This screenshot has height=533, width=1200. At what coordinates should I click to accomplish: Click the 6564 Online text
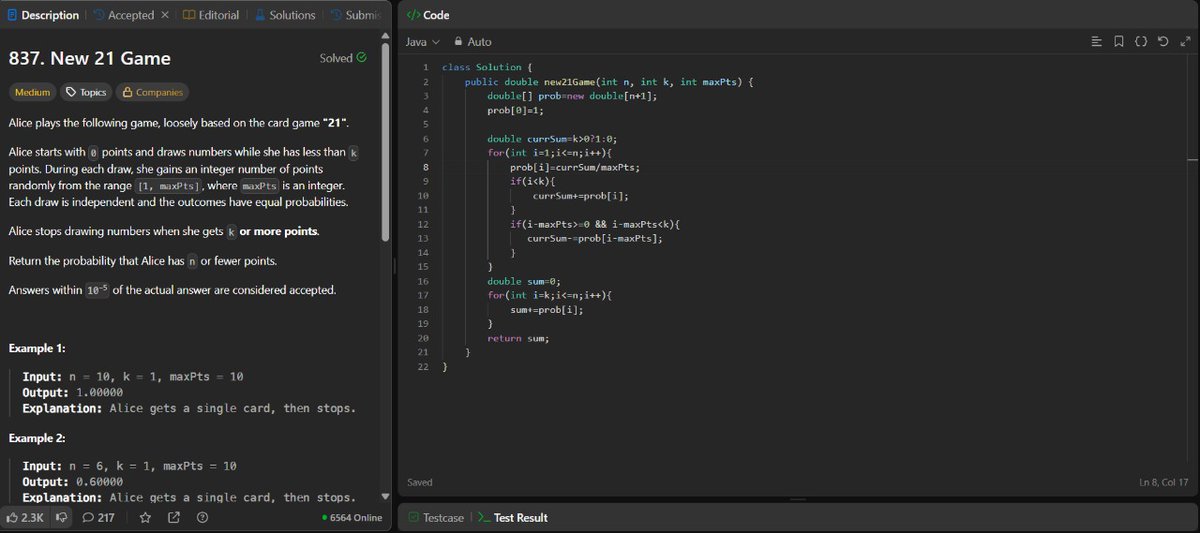[356, 518]
